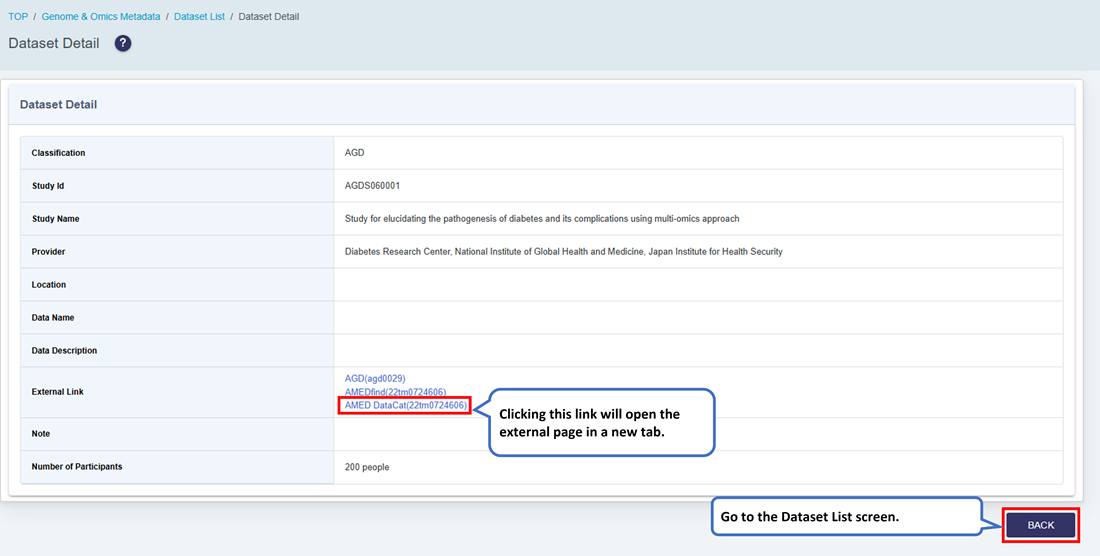Click the Provider value Diabetes Research Center

tap(563, 252)
